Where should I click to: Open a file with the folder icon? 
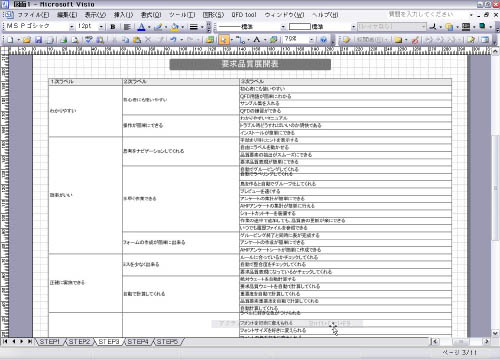point(27,40)
